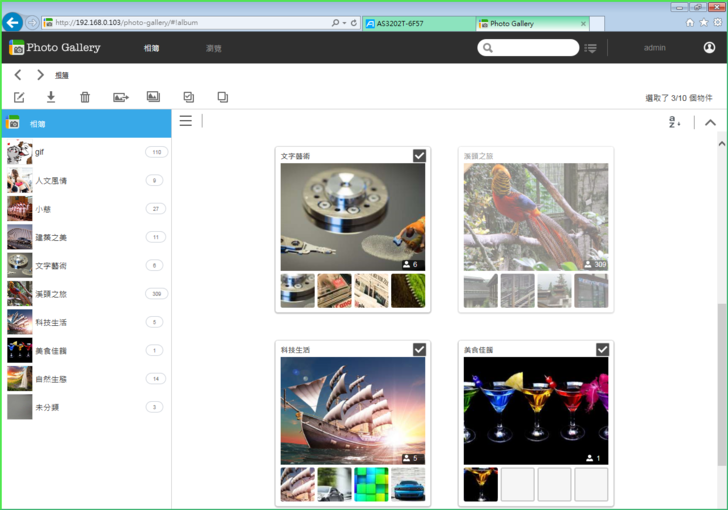Open the 美食佳餚 album in sidebar

86,350
